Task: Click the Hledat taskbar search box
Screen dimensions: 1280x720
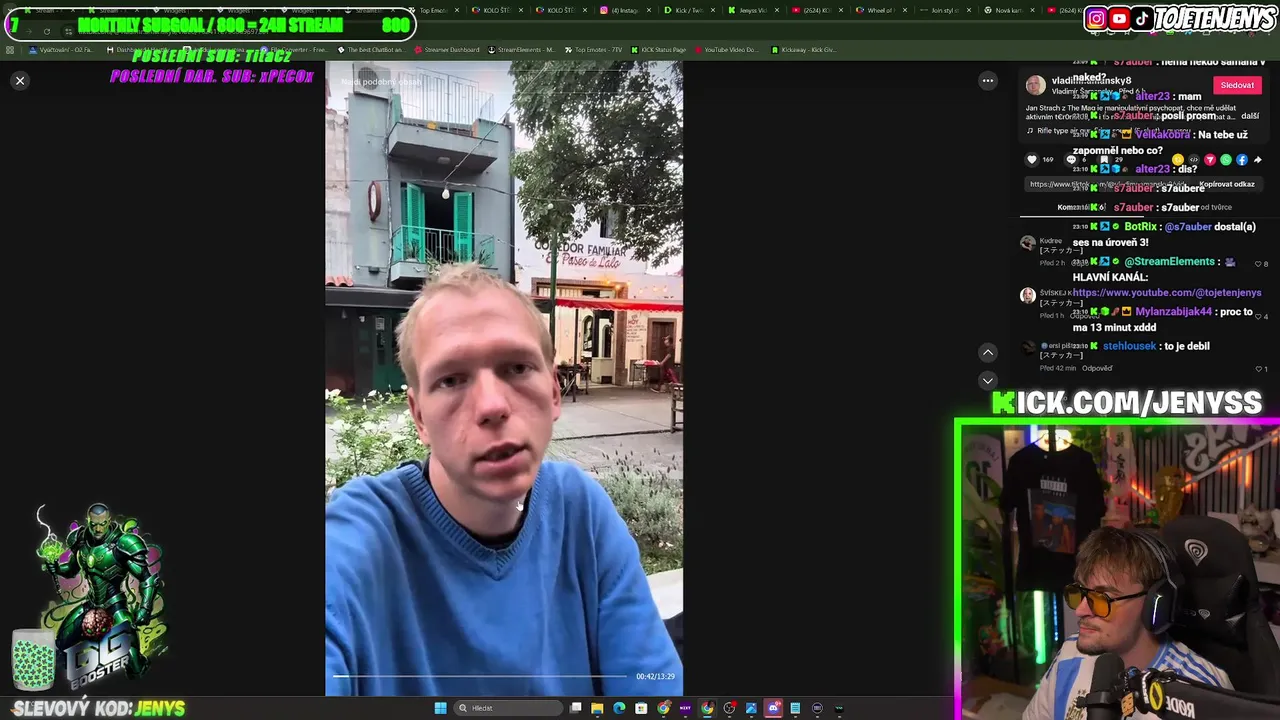Action: tap(509, 708)
